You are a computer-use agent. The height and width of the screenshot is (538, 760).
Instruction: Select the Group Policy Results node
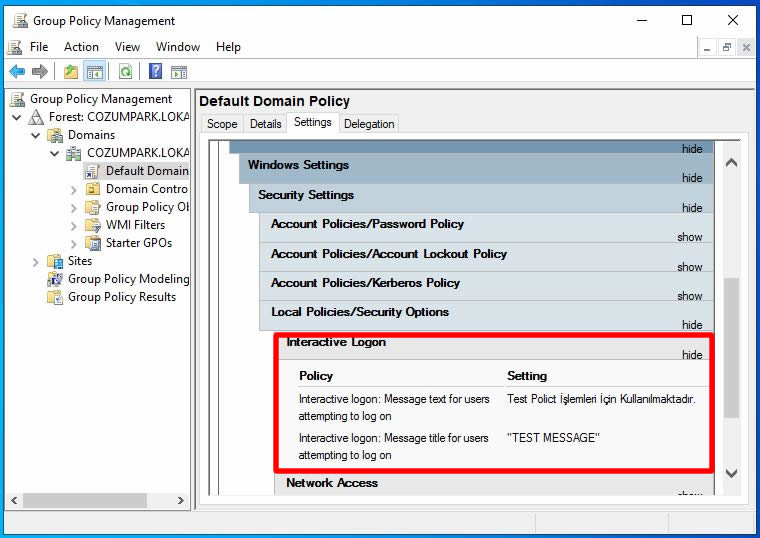coord(121,297)
